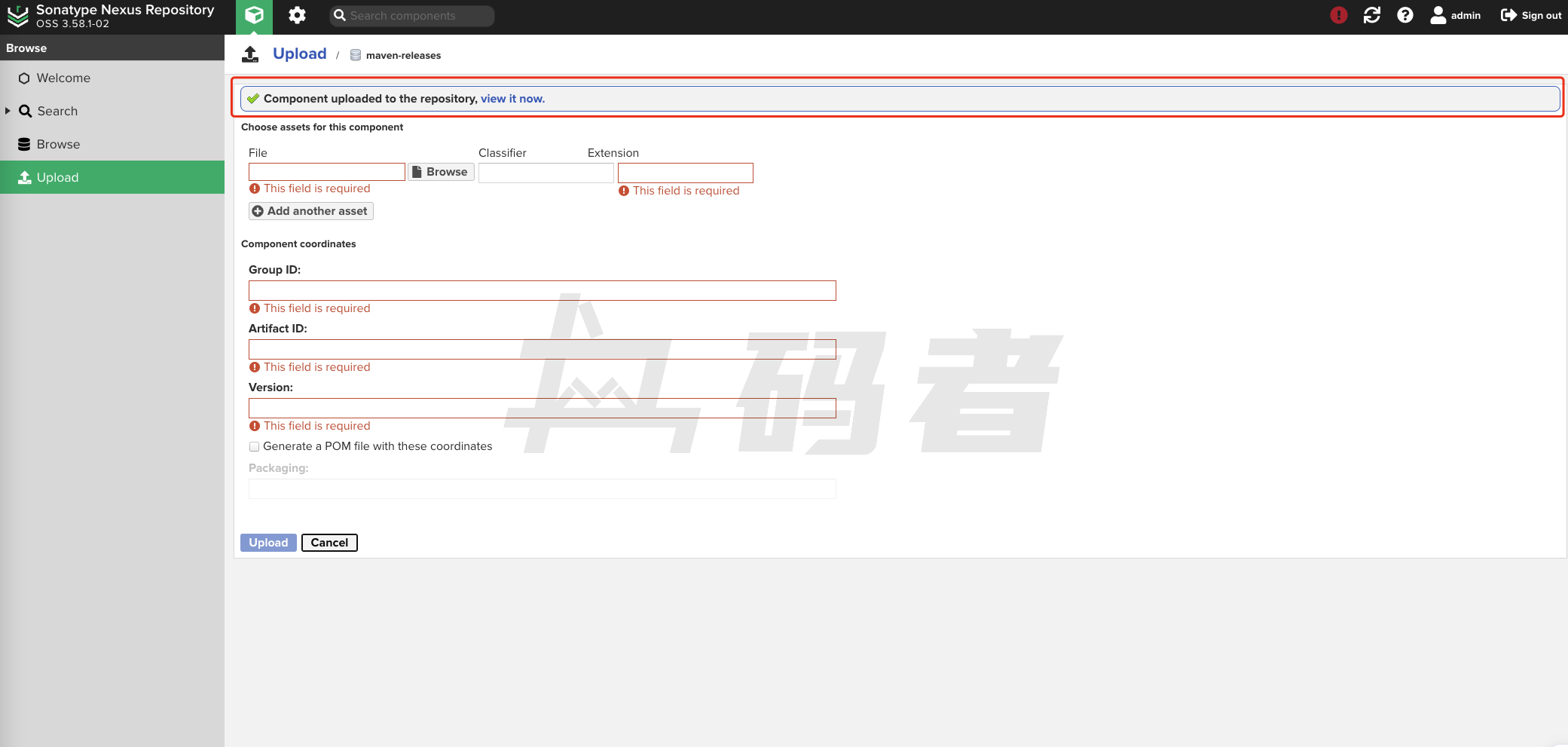The image size is (1568, 747).
Task: Click the red system status alert icon
Action: point(1338,16)
